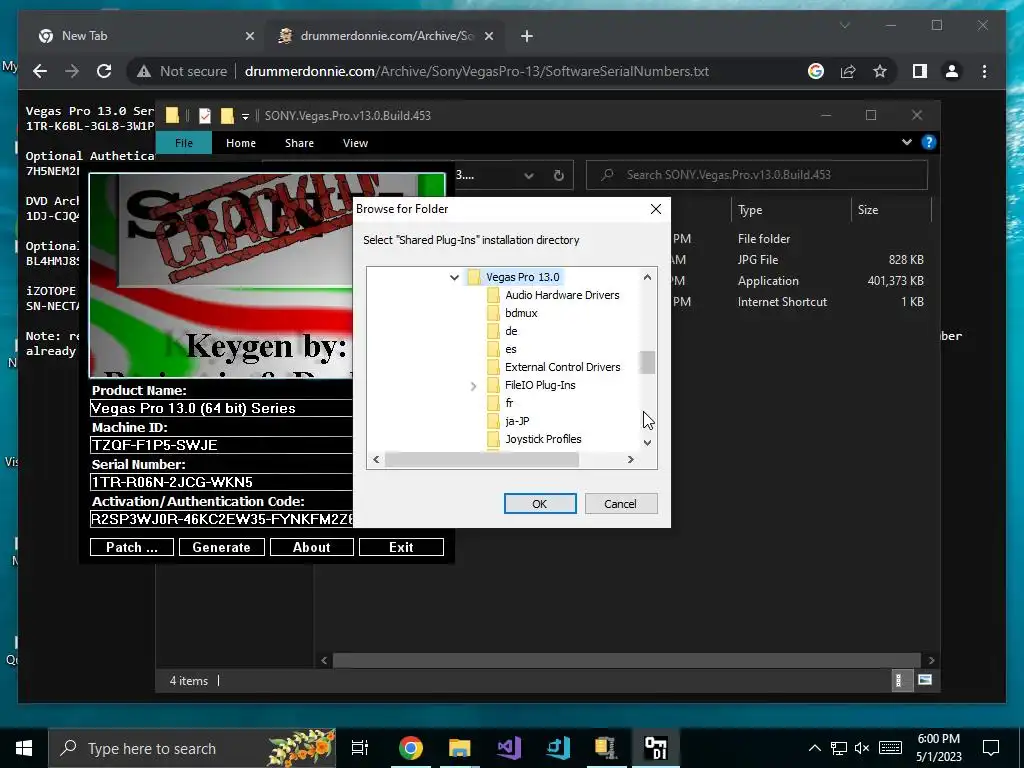Open the Google account icon in address bar

click(x=816, y=71)
